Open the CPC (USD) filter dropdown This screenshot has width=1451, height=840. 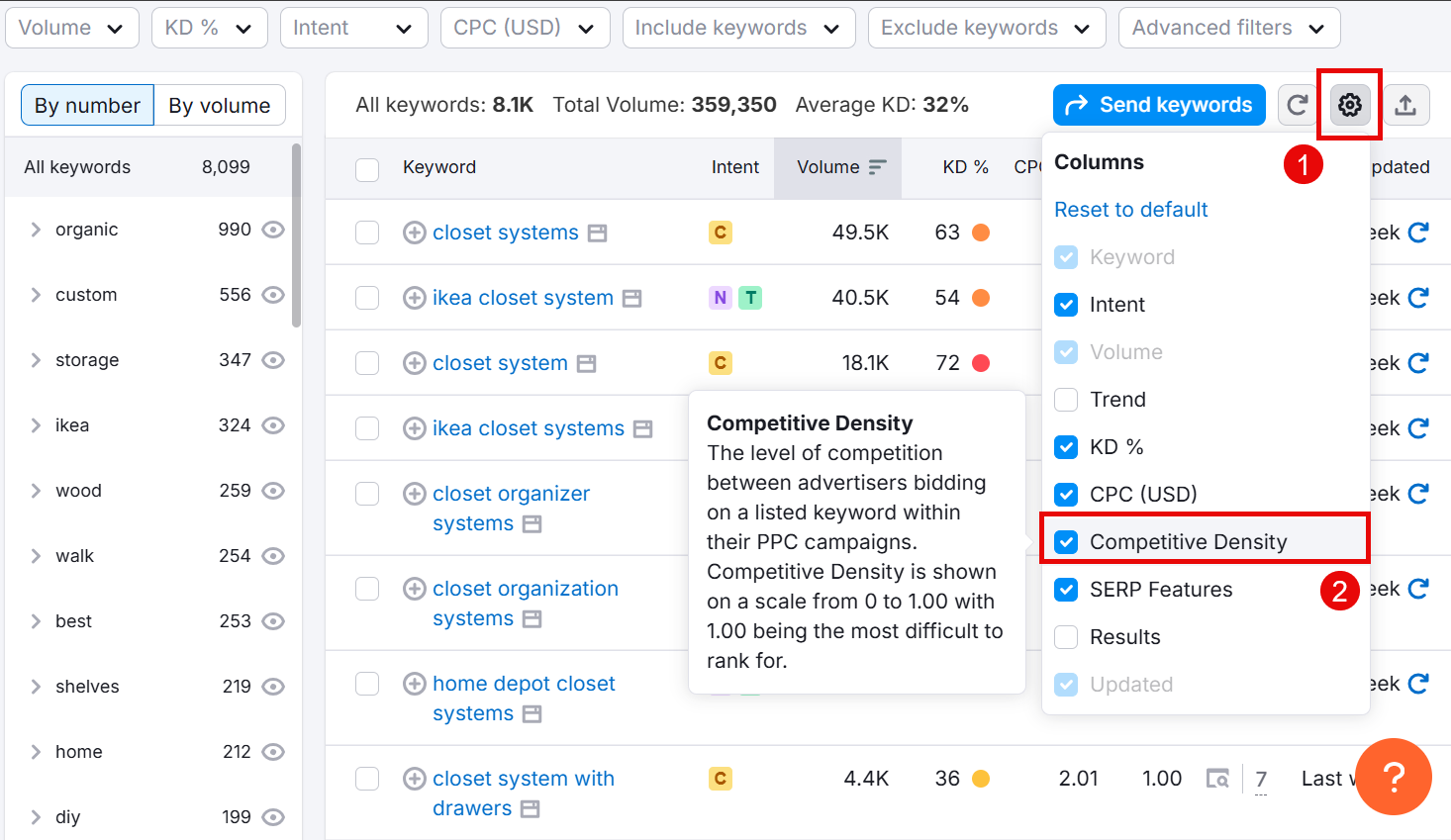[525, 28]
